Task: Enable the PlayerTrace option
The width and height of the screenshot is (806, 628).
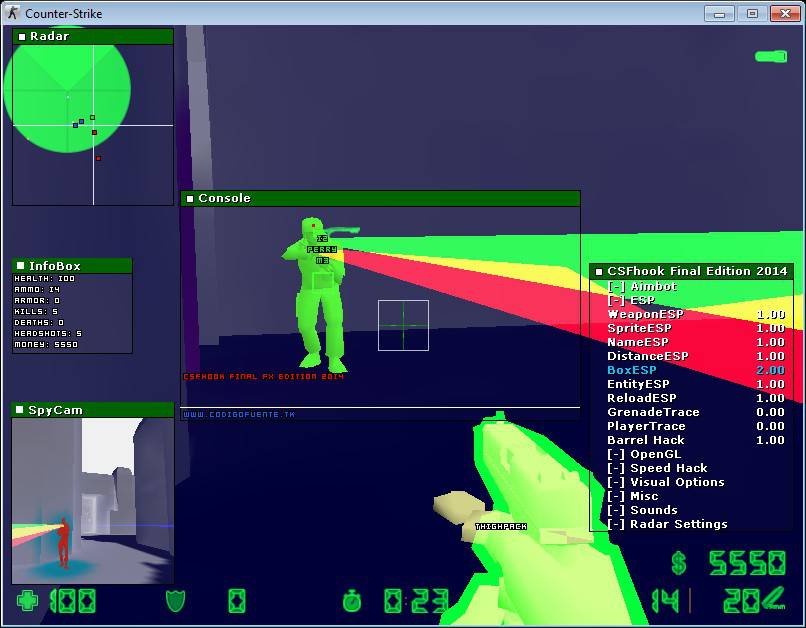Action: click(x=646, y=426)
